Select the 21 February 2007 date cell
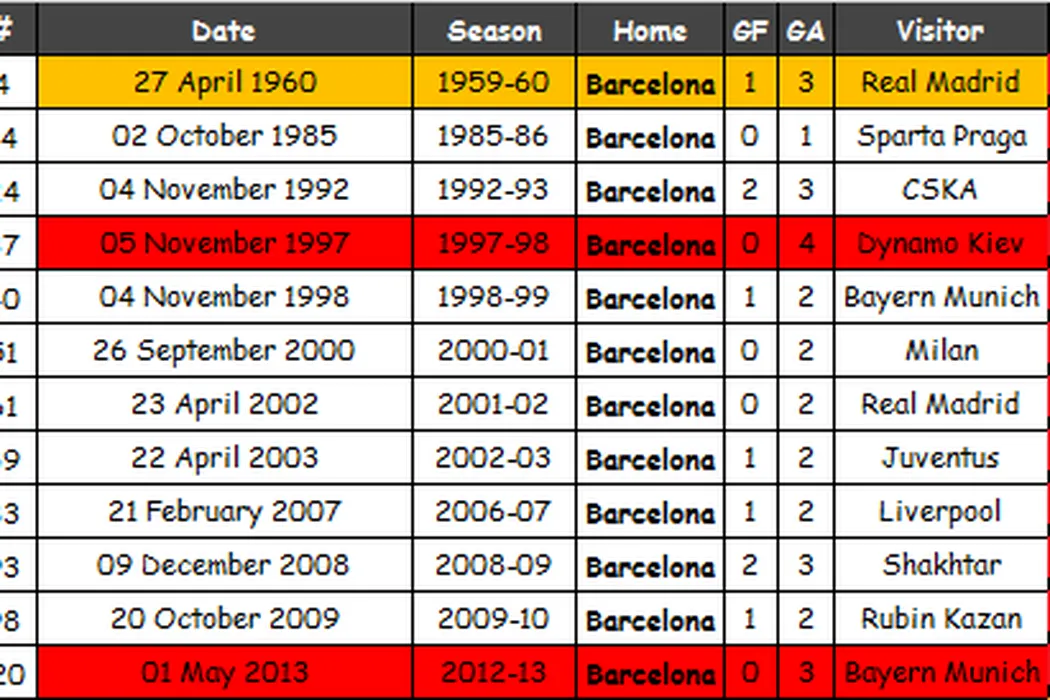The image size is (1050, 700). click(224, 512)
